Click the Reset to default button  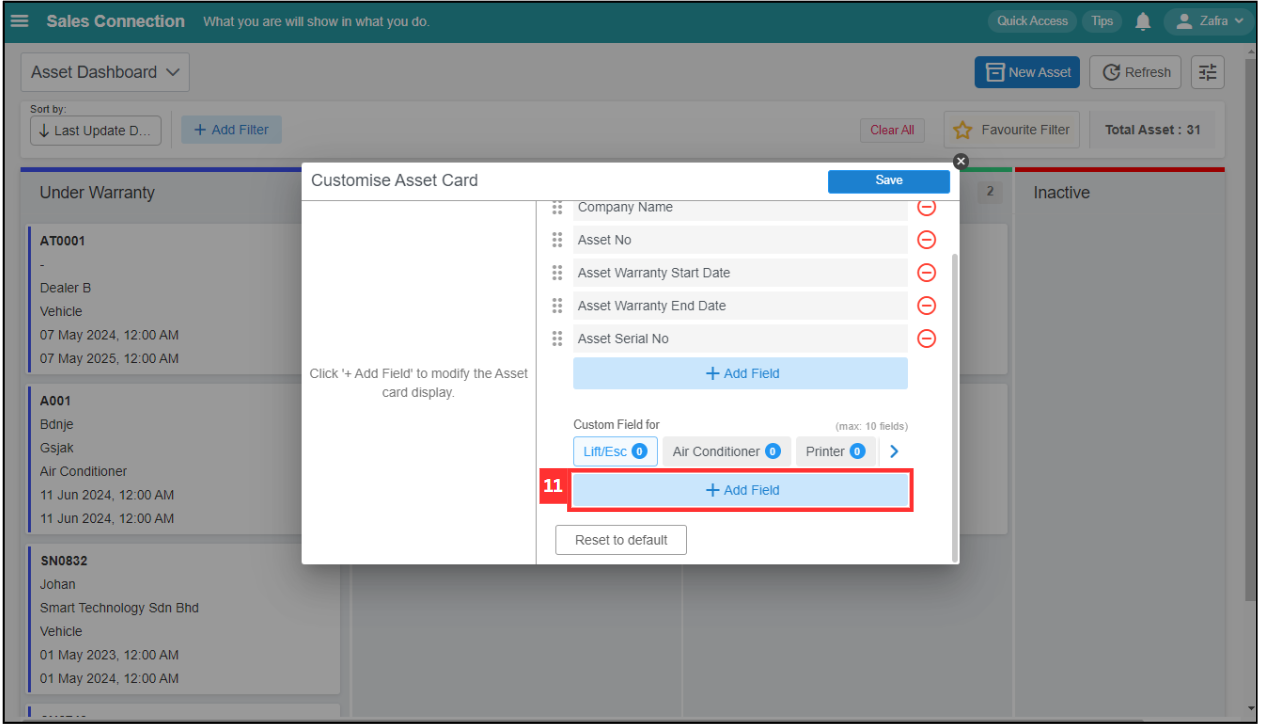621,540
